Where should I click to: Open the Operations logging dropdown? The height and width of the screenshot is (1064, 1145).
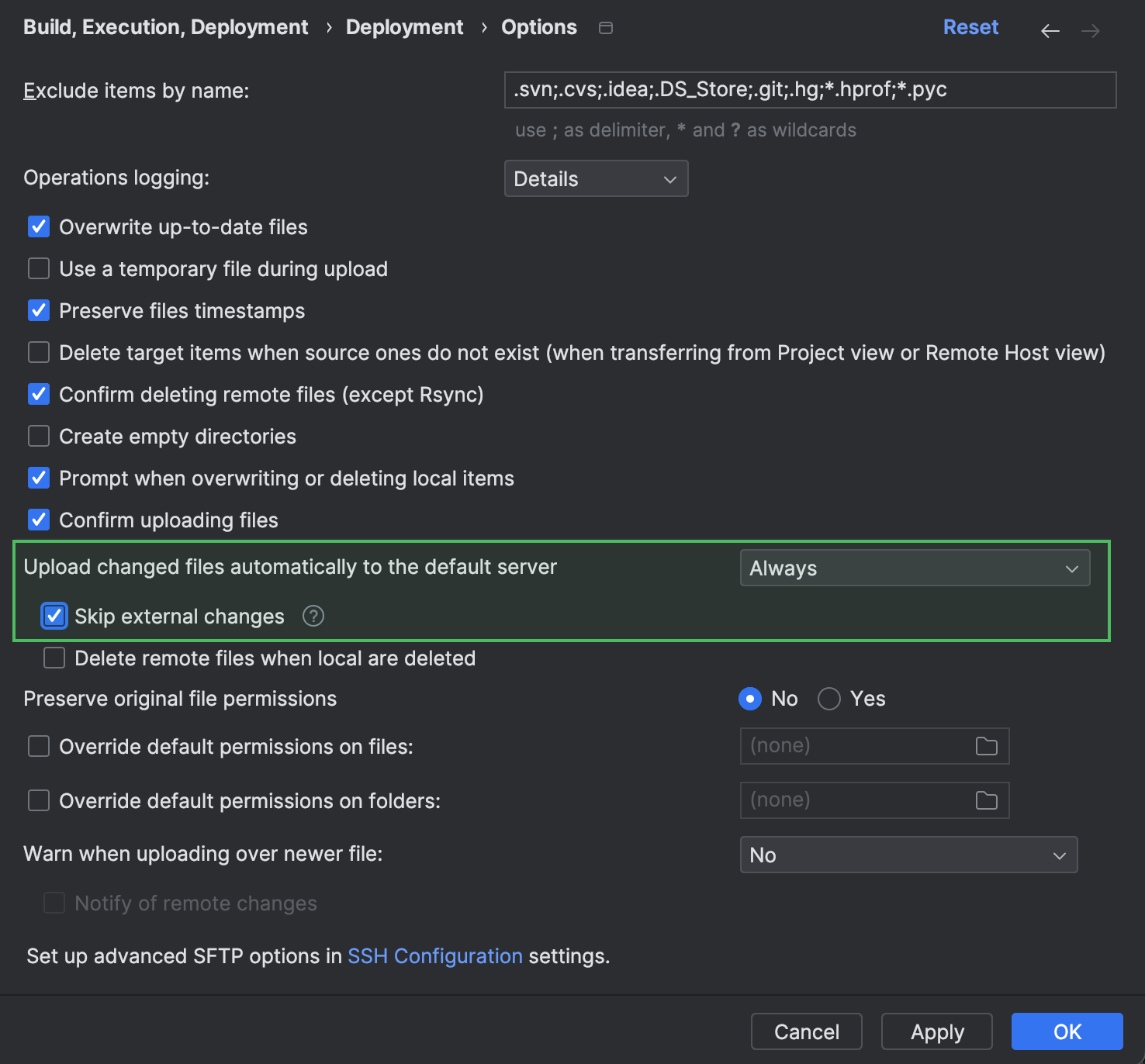[596, 178]
